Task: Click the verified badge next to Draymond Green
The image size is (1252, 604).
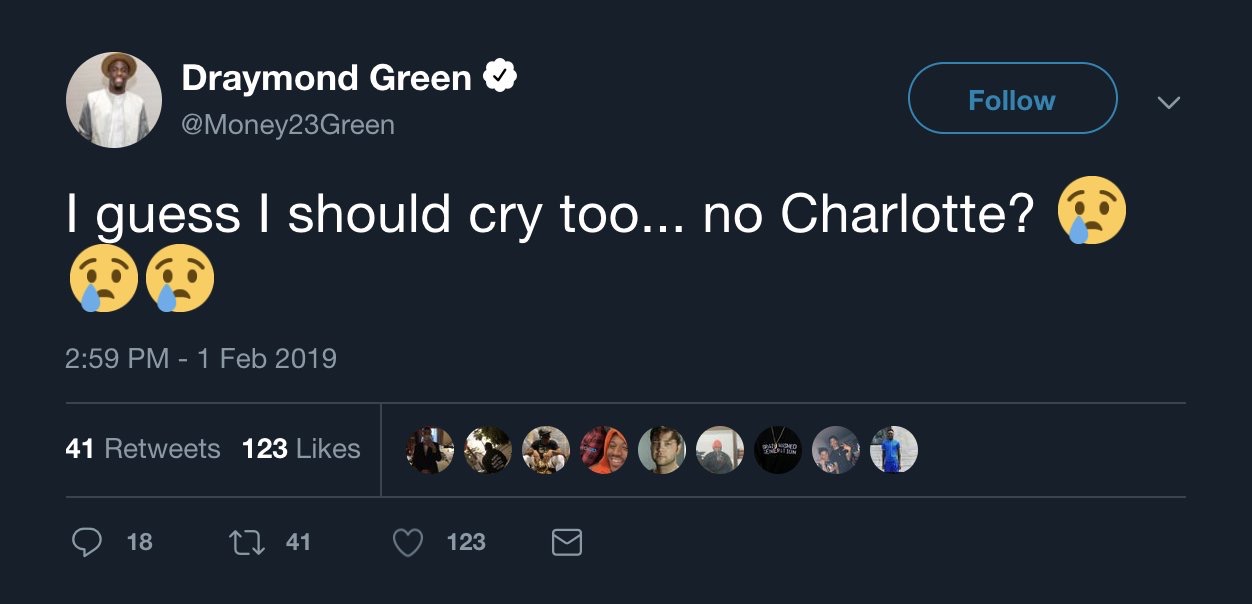Action: click(x=500, y=77)
